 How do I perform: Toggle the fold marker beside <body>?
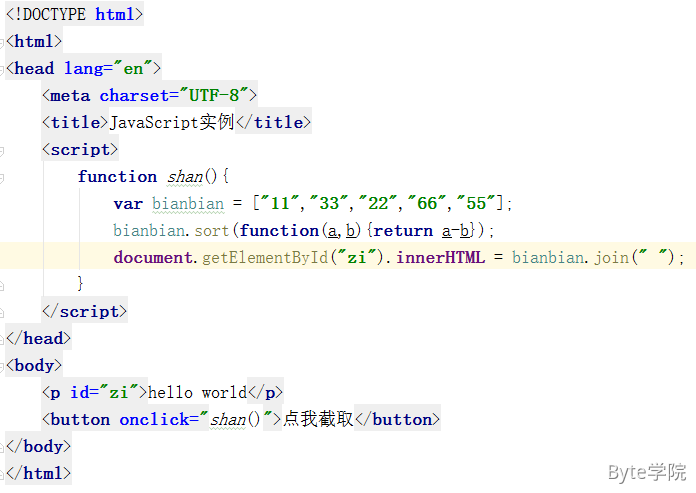pos(2,367)
